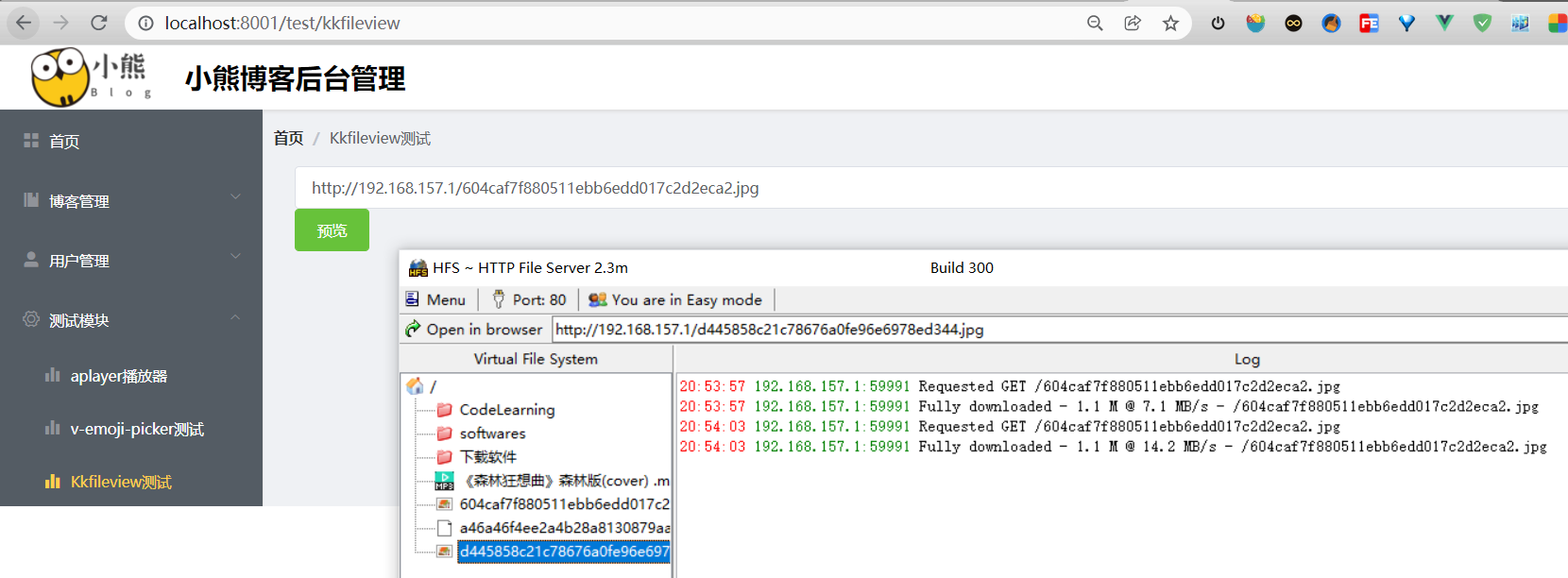Image resolution: width=1568 pixels, height=578 pixels.
Task: Select the highlighted d445858c21c78676a0fe96e697 file
Action: 564,552
